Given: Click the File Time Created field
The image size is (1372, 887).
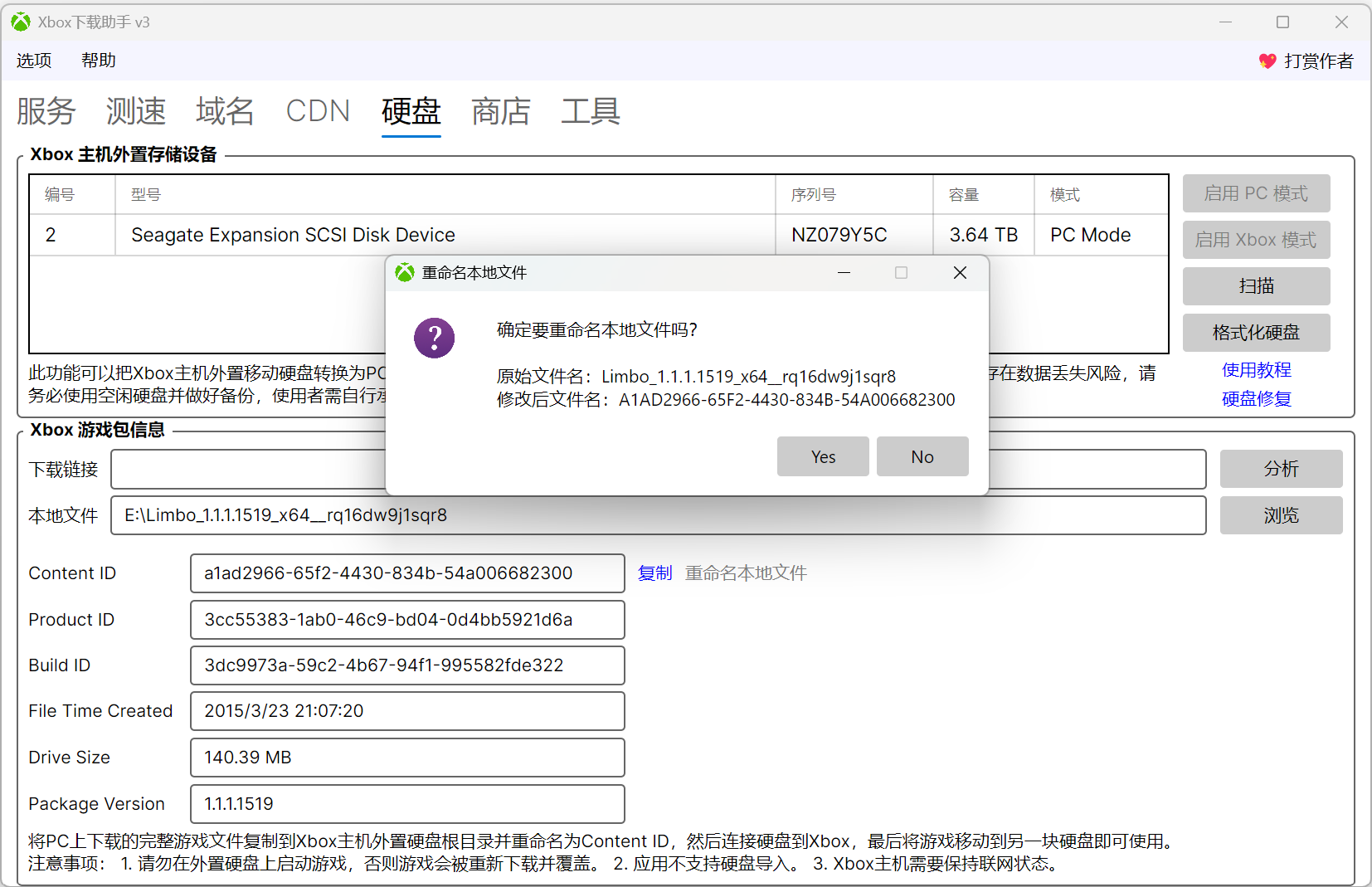Looking at the screenshot, I should tap(407, 711).
